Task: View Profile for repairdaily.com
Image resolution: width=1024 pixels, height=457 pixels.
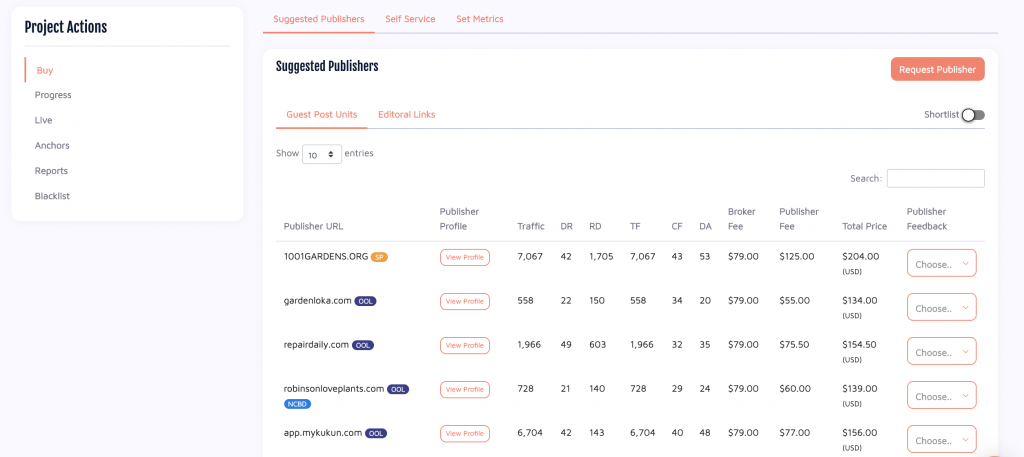Action: click(465, 345)
